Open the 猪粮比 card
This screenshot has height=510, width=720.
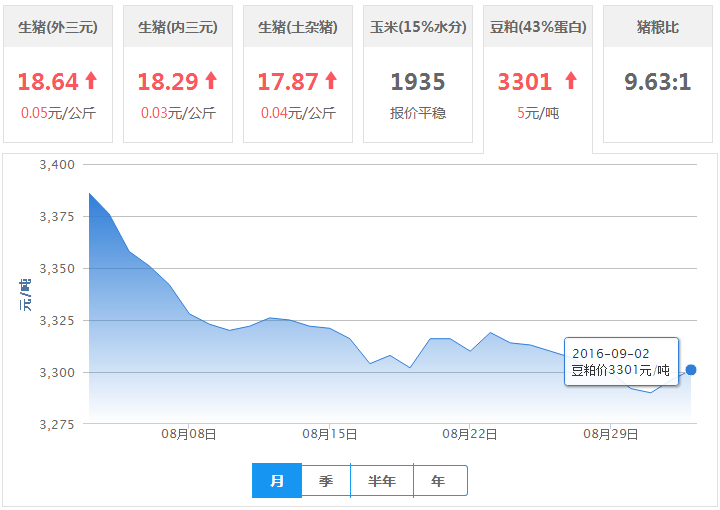[x=658, y=74]
